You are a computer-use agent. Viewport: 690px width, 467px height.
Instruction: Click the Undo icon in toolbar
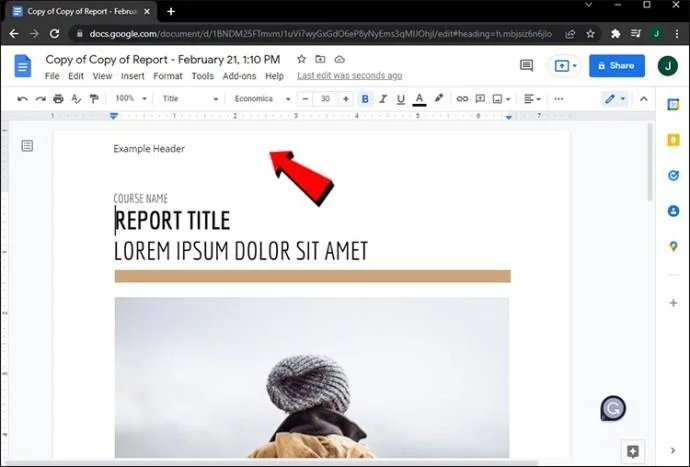tap(22, 99)
